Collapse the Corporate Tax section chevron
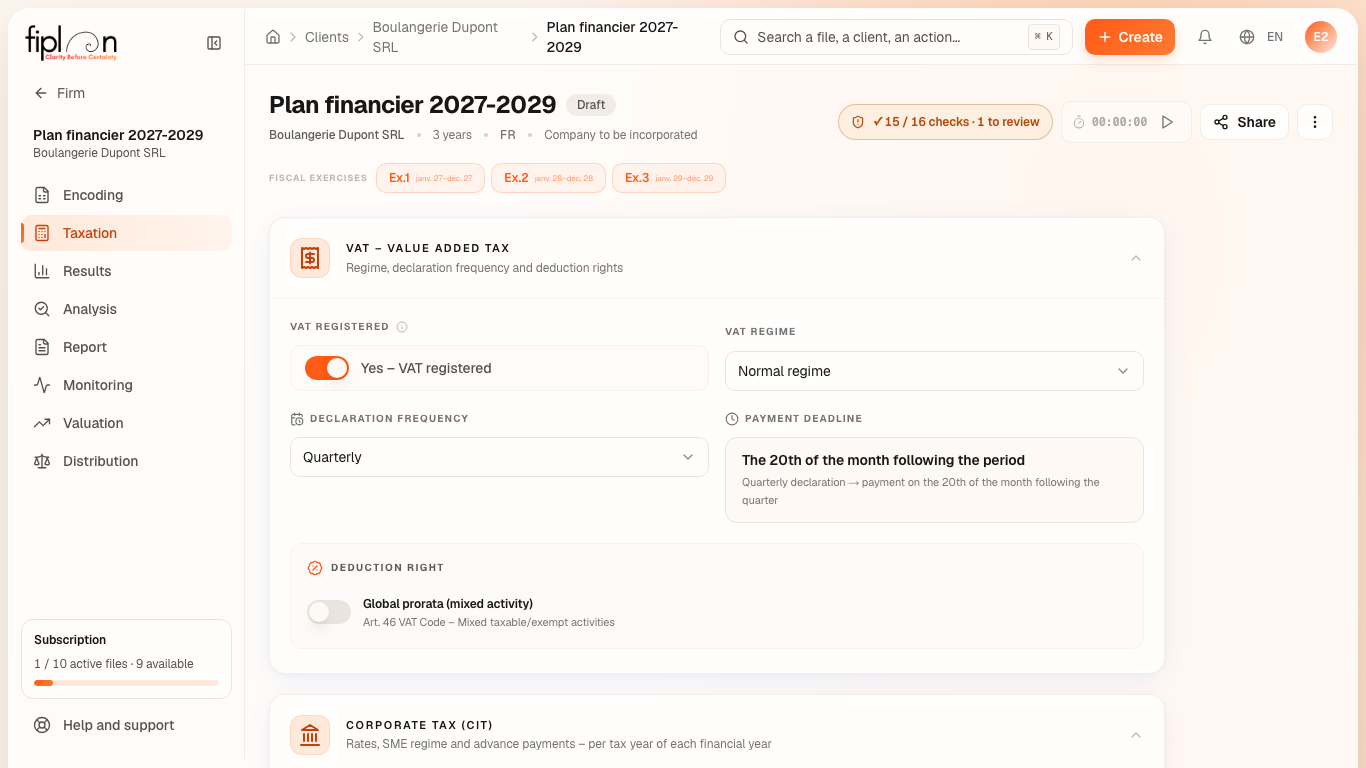This screenshot has height=768, width=1366. pos(1136,735)
